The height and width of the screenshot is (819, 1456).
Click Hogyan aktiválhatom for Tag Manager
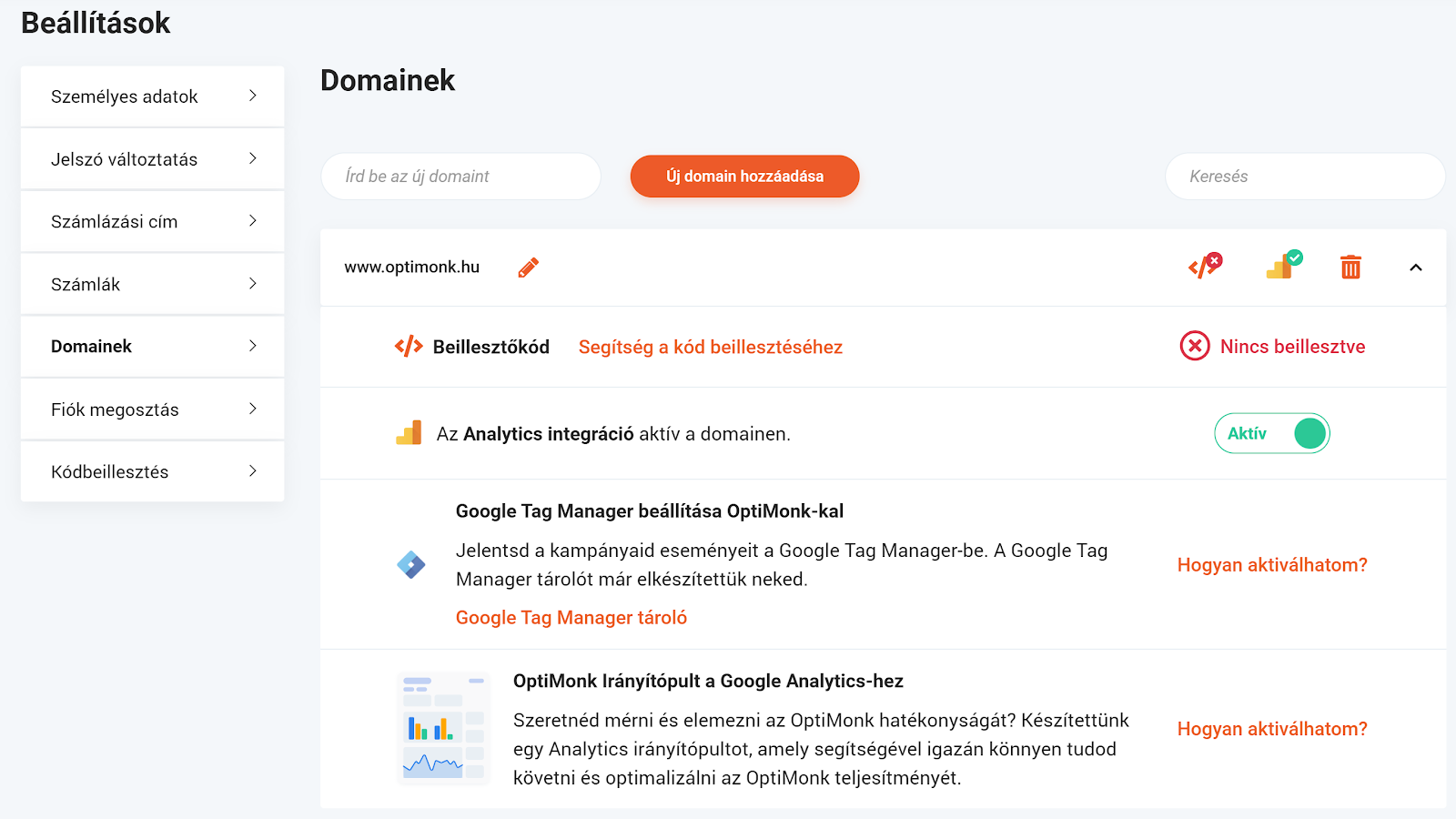click(1272, 565)
